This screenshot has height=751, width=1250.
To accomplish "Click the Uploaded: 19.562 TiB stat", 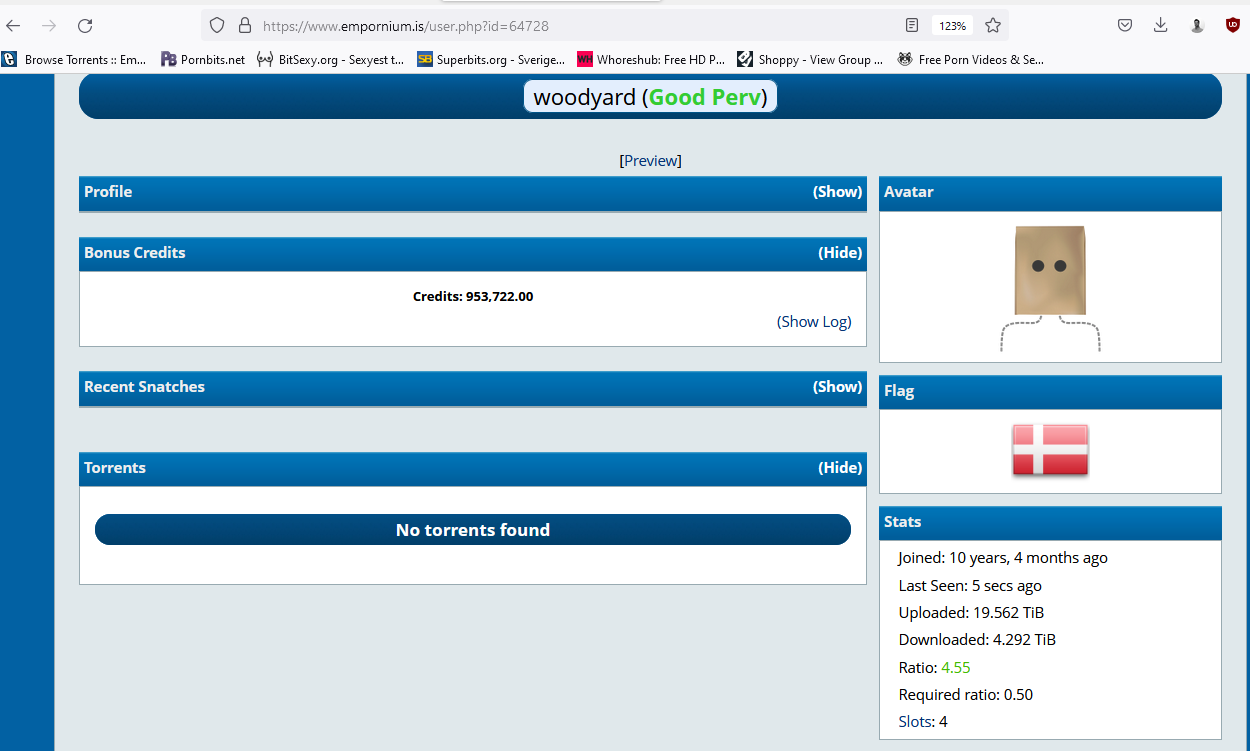I will pyautogui.click(x=971, y=613).
